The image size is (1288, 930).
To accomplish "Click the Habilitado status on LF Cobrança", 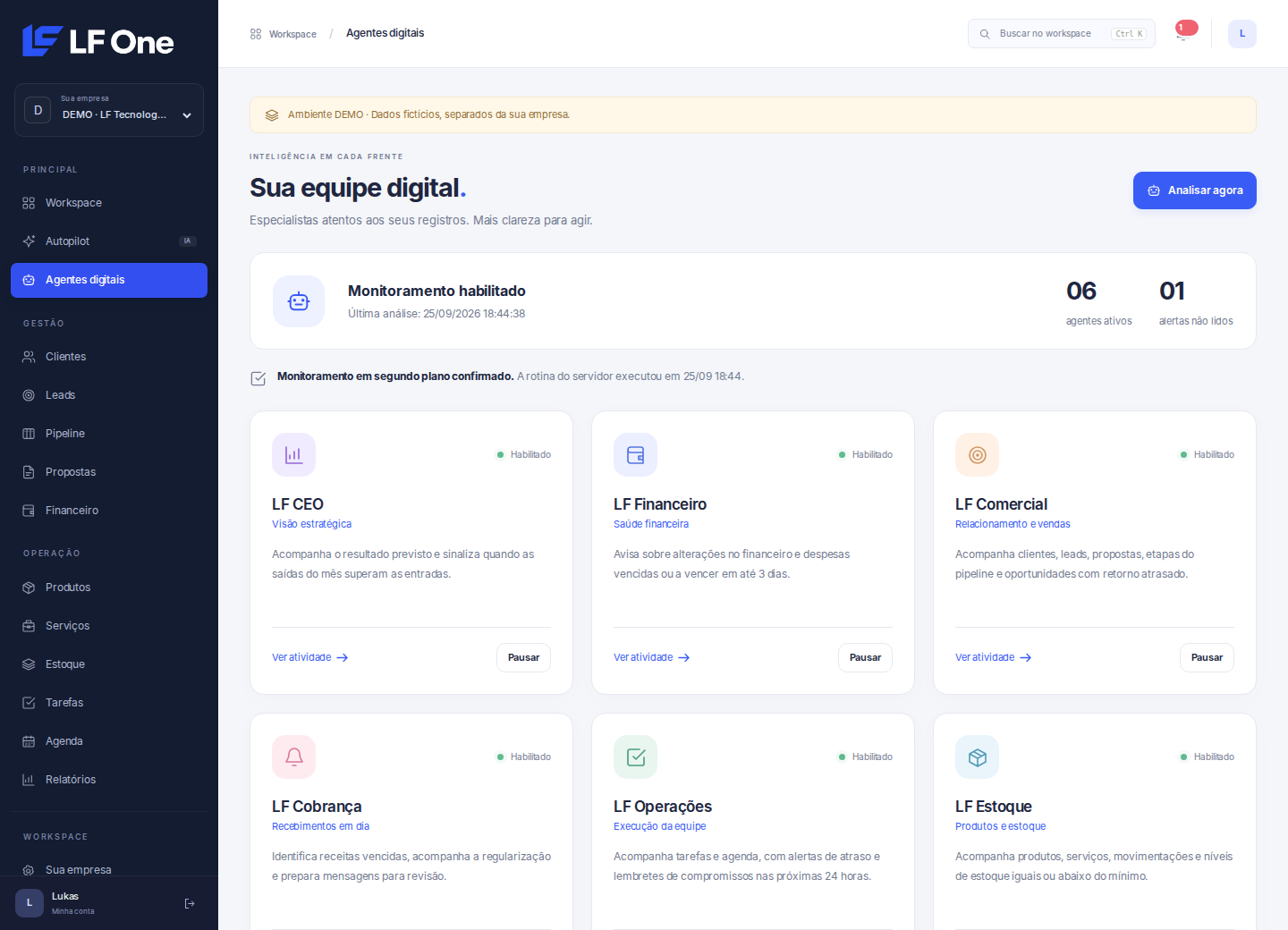I will point(524,757).
